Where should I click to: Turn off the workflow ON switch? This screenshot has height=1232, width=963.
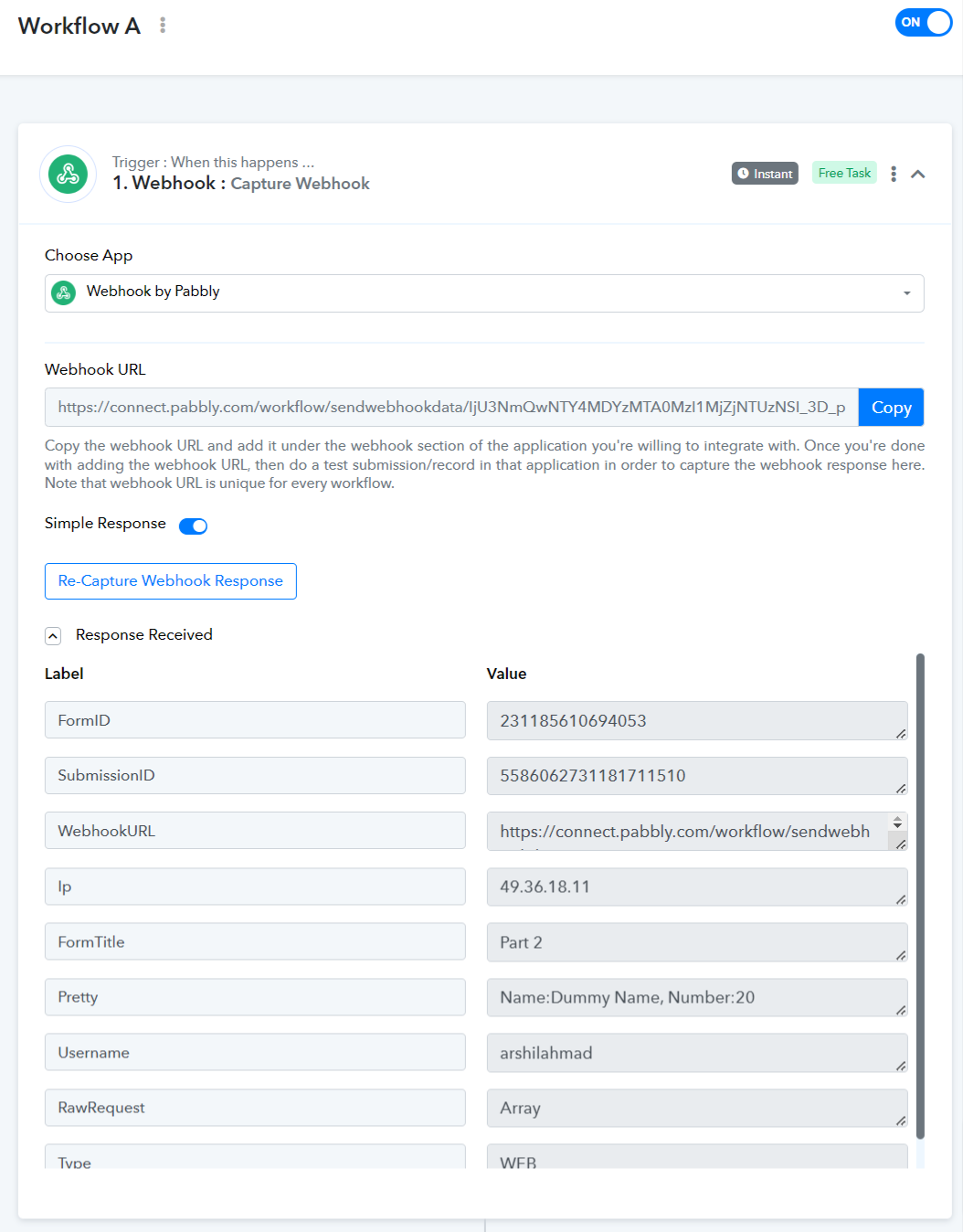tap(923, 22)
